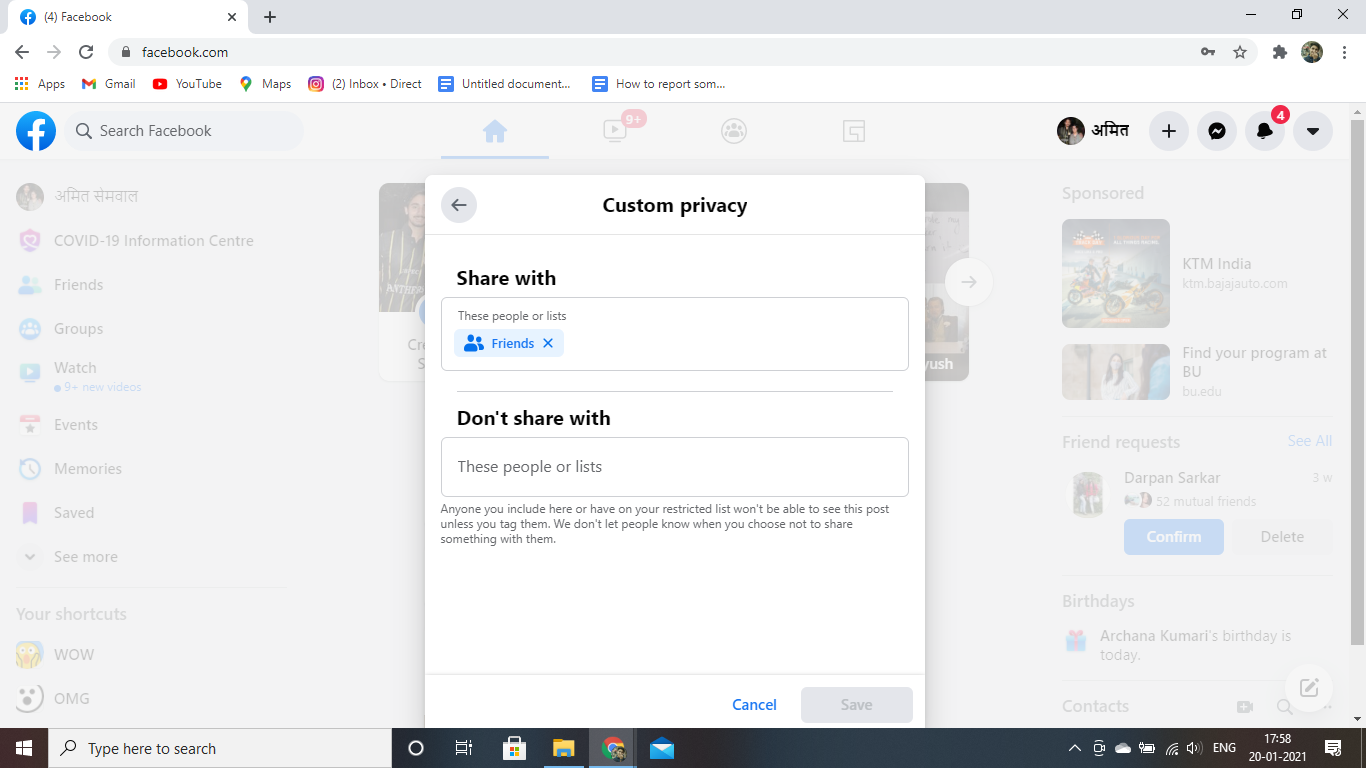
Task: Bookmark page with star icon
Action: click(1240, 52)
